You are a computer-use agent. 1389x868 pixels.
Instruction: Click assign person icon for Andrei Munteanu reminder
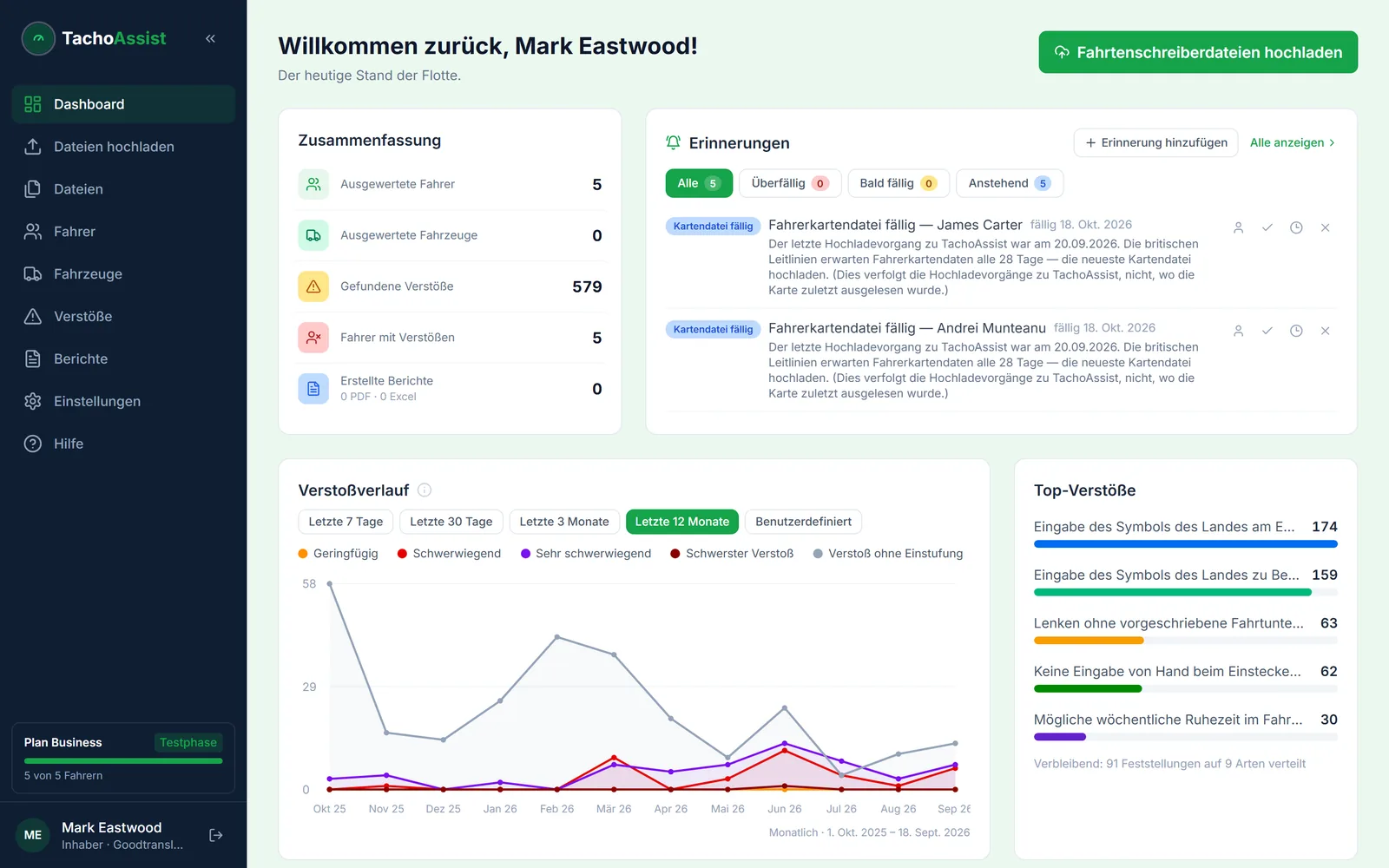point(1239,331)
